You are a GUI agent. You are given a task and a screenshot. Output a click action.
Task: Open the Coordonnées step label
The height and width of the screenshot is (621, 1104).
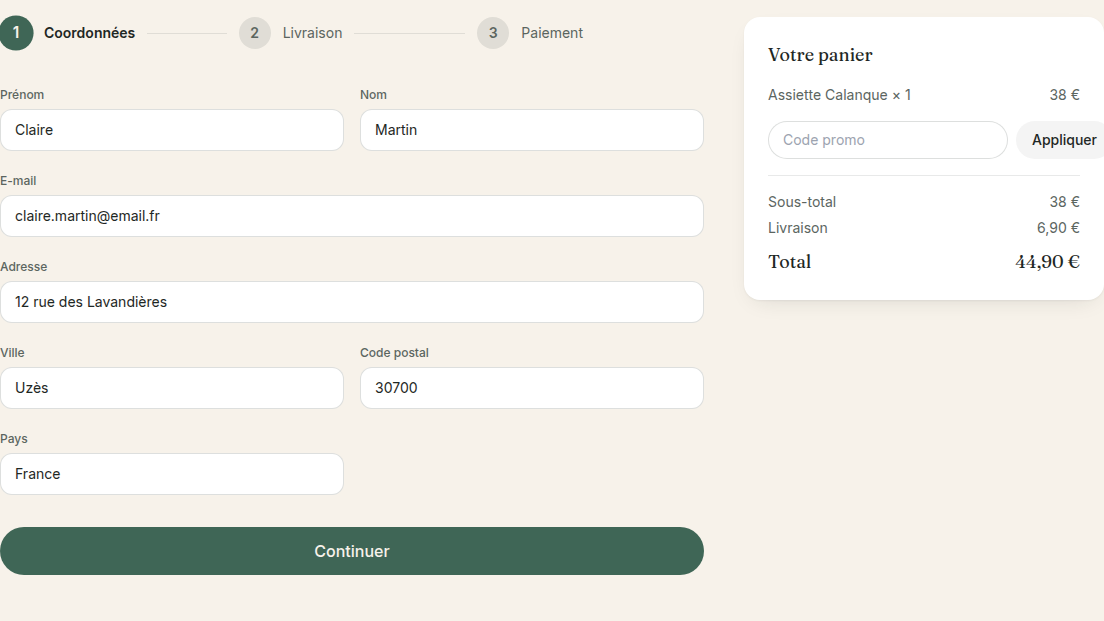[89, 33]
